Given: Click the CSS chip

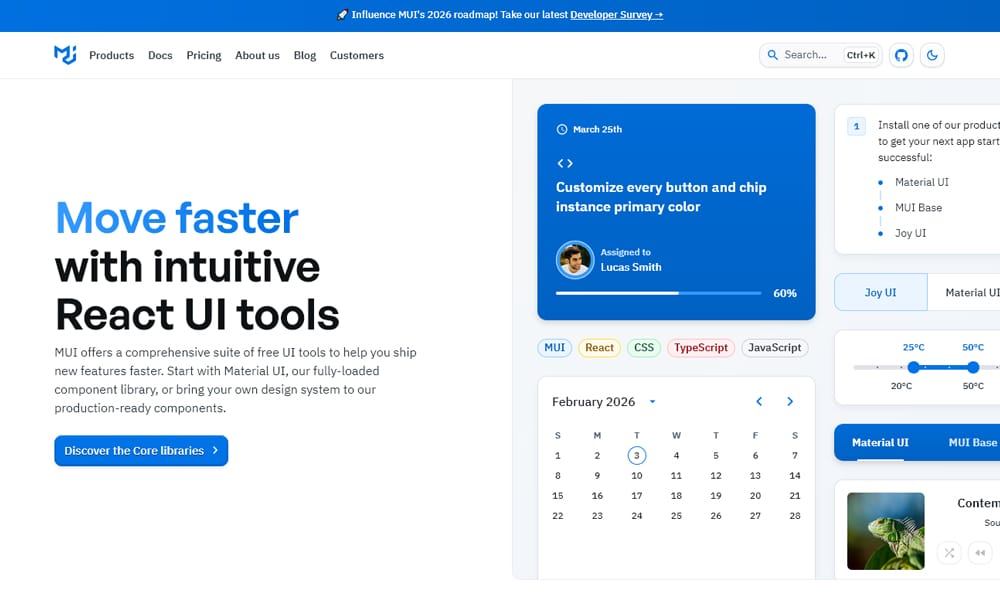Looking at the screenshot, I should click(644, 348).
